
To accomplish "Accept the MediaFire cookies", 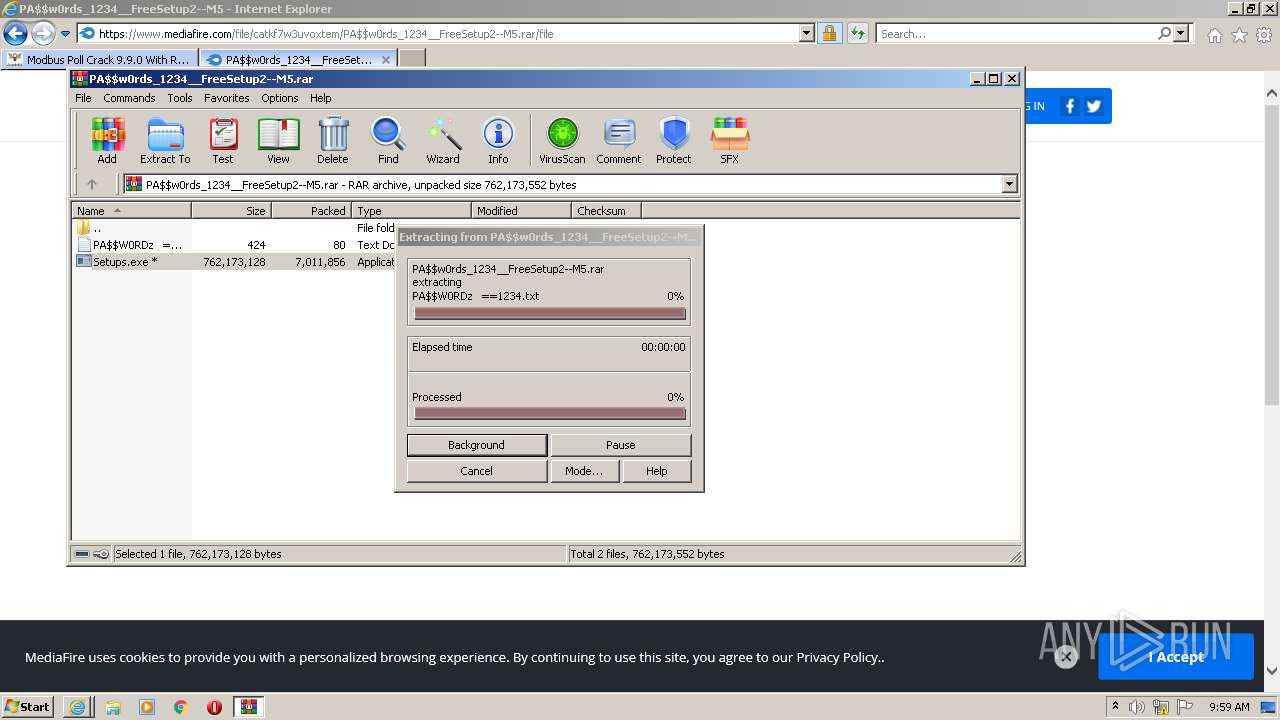I will [x=1176, y=657].
